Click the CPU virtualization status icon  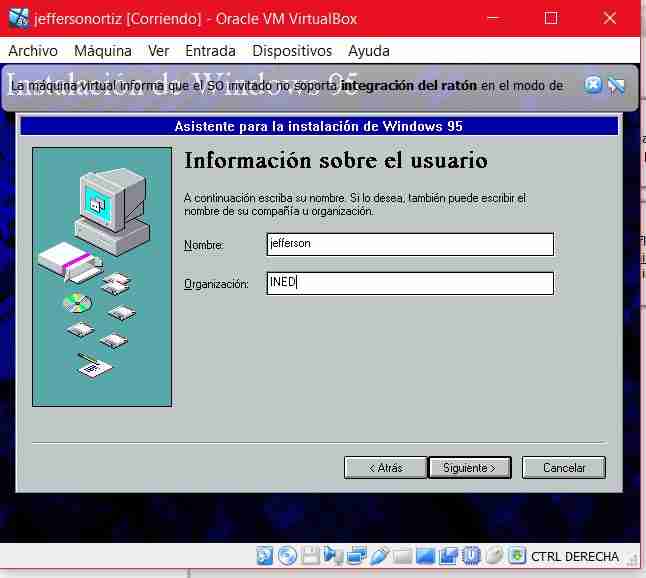472,556
